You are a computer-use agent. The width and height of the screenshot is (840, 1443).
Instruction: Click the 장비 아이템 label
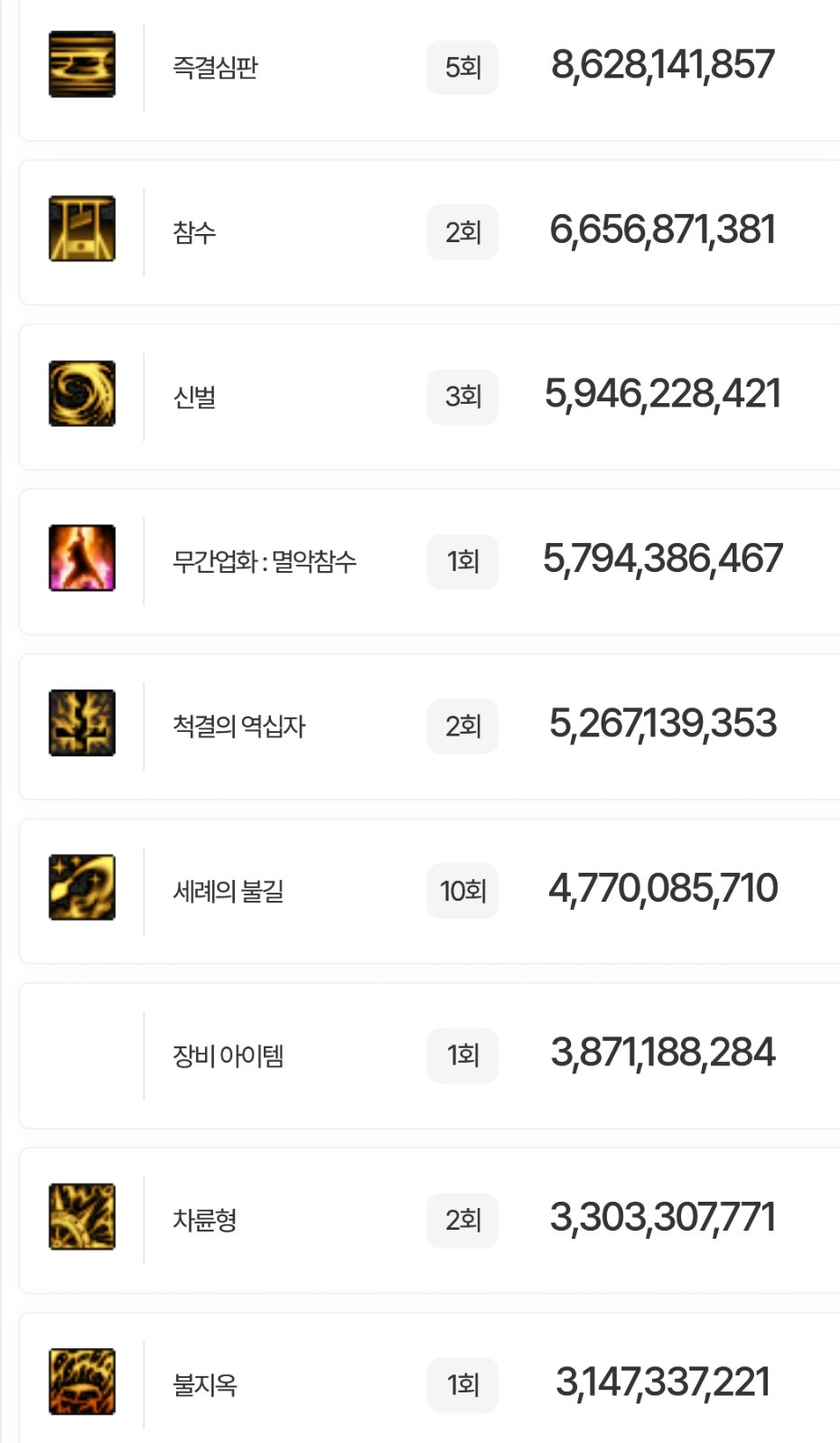point(228,1055)
